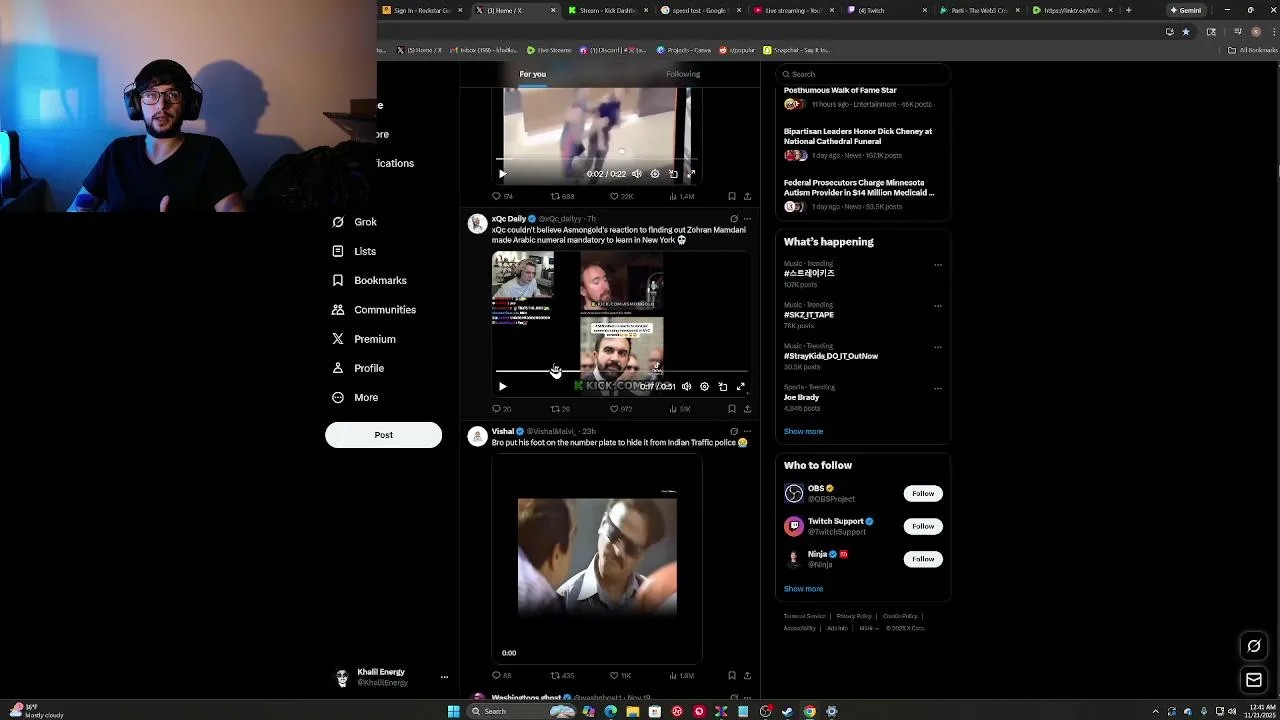Screen dimensions: 1280x720
Task: Mute the top 0:22 video
Action: pyautogui.click(x=637, y=174)
